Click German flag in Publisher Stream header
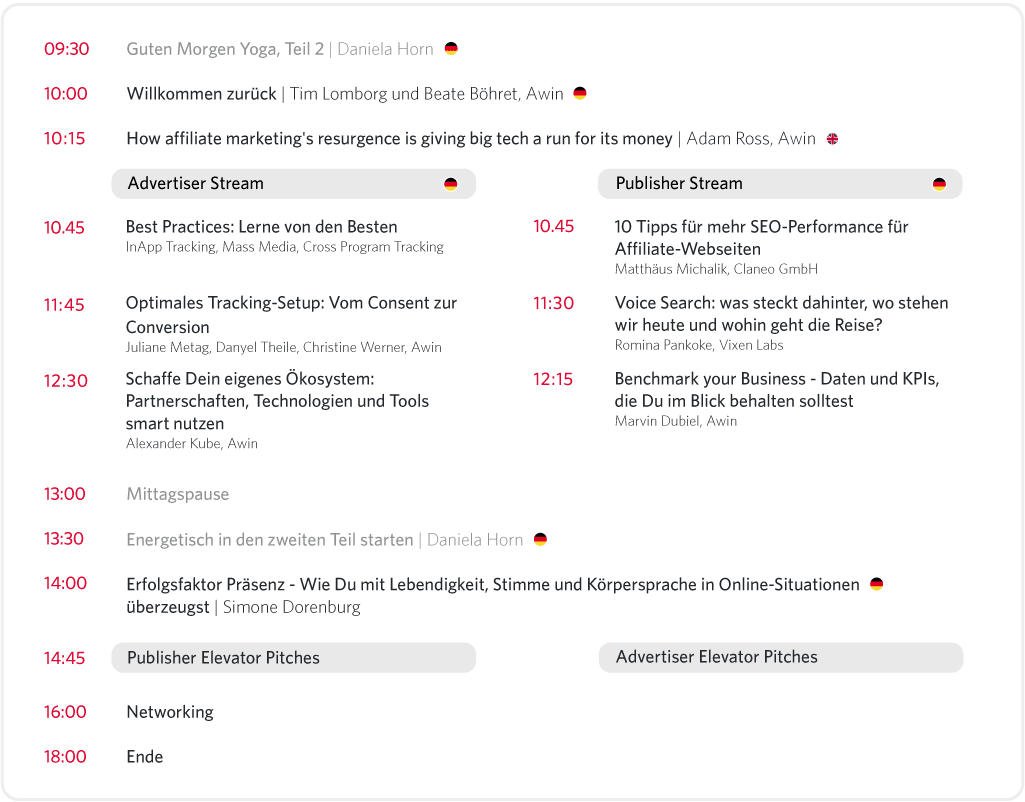1025x802 pixels. [x=939, y=184]
